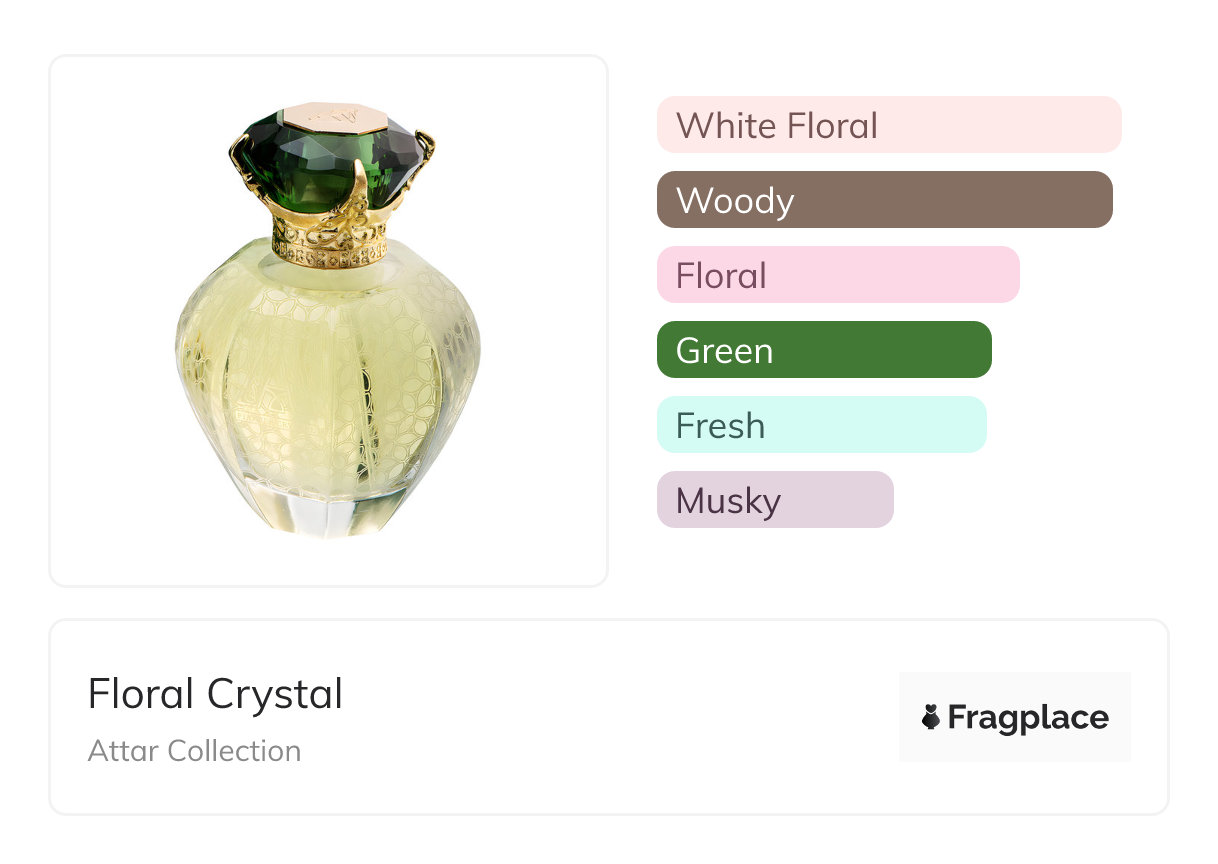The image size is (1218, 864).
Task: Choose the lilac Musky accord bar
Action: 775,500
